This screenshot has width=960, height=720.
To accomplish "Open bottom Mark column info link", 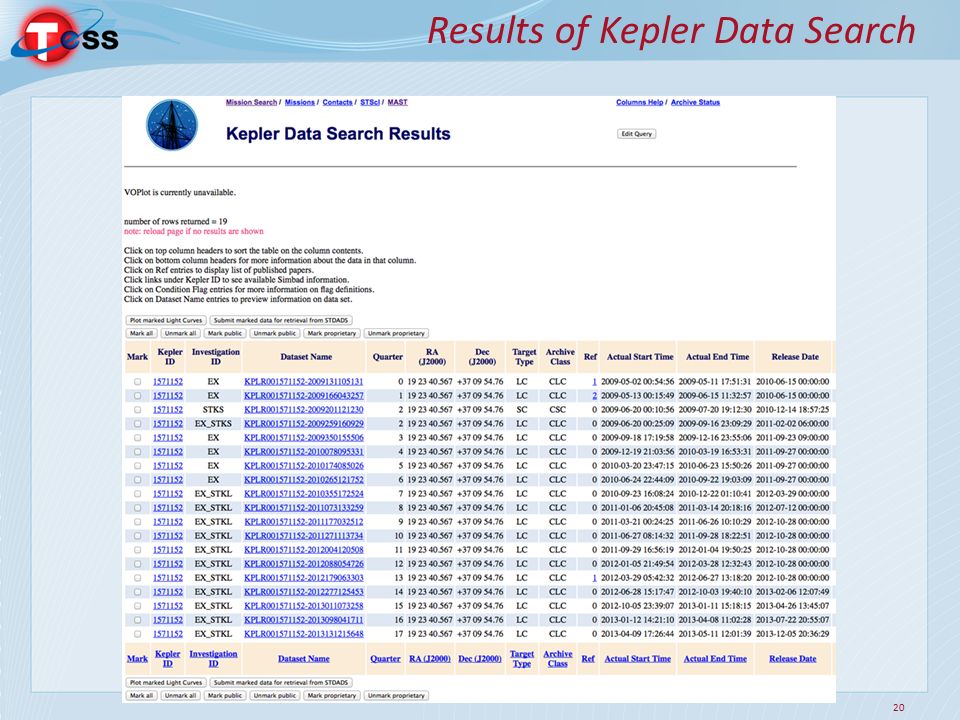I will pos(137,659).
